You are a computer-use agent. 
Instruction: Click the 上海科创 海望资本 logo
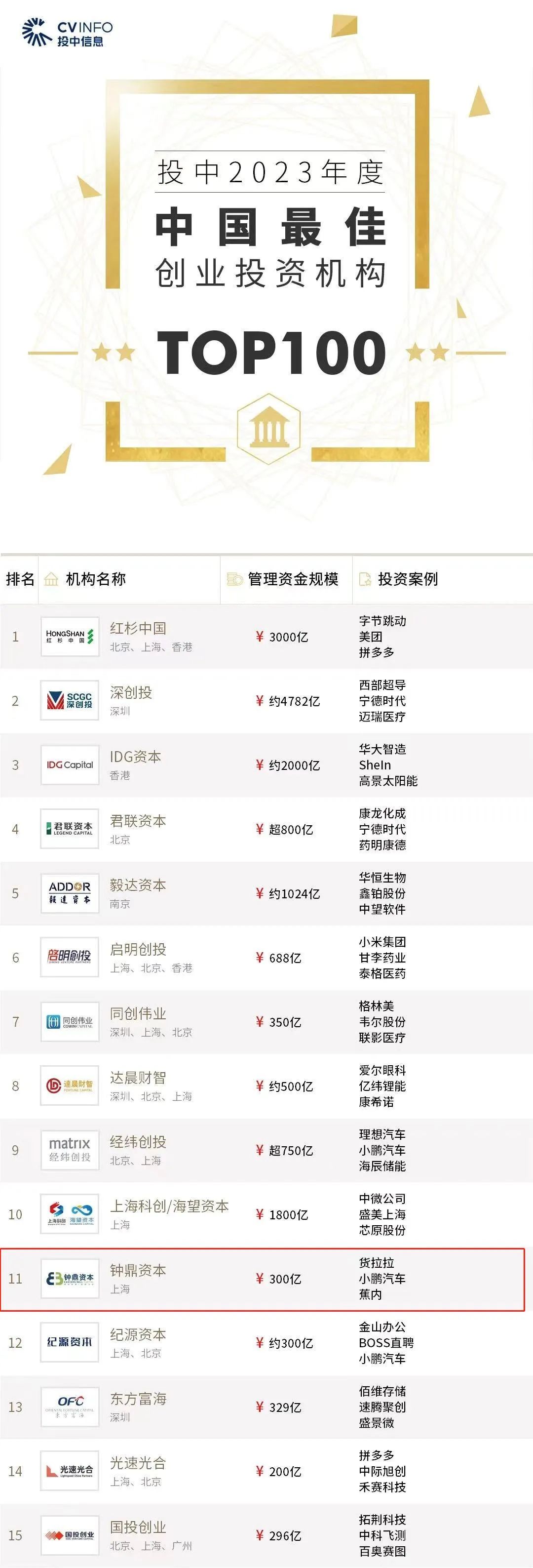(x=70, y=1214)
